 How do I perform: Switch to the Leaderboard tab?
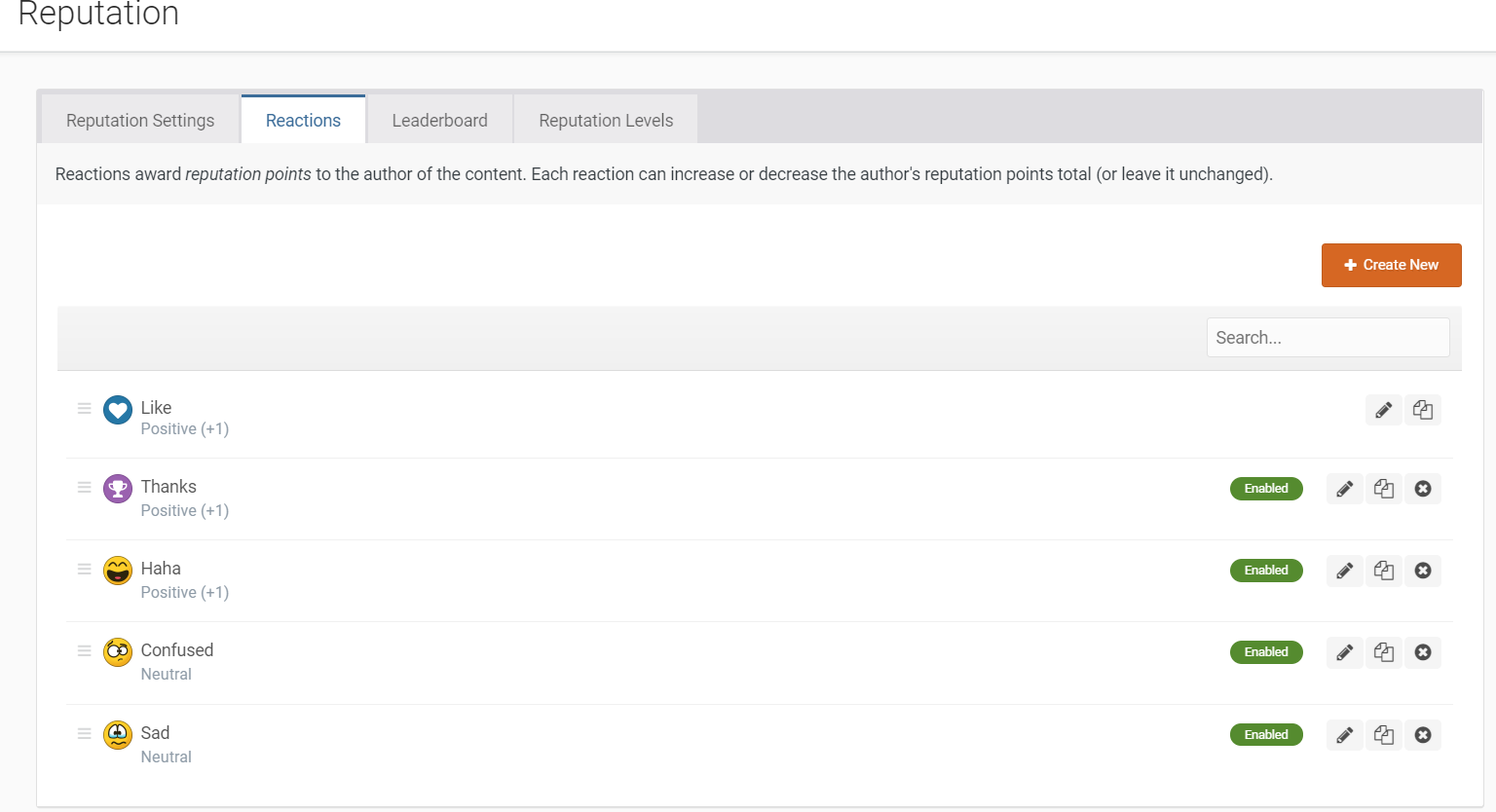pyautogui.click(x=439, y=121)
